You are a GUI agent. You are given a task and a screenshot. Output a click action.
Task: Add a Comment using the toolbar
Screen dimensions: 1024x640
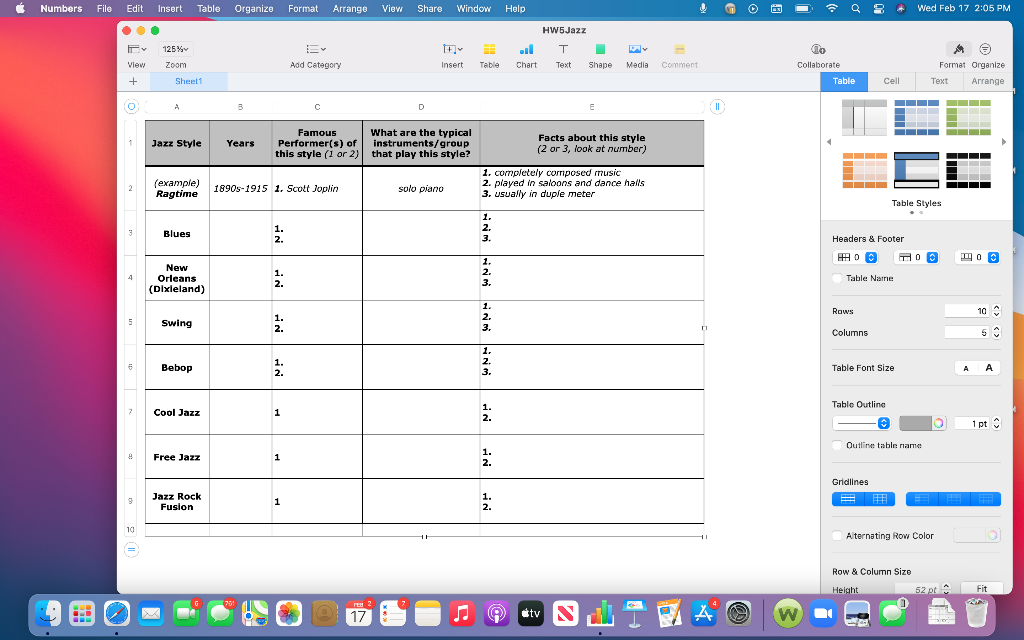click(x=679, y=48)
